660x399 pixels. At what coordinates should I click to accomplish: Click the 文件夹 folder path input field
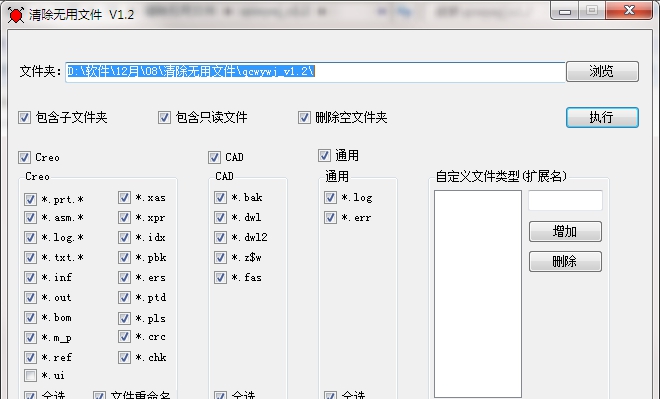pyautogui.click(x=315, y=72)
